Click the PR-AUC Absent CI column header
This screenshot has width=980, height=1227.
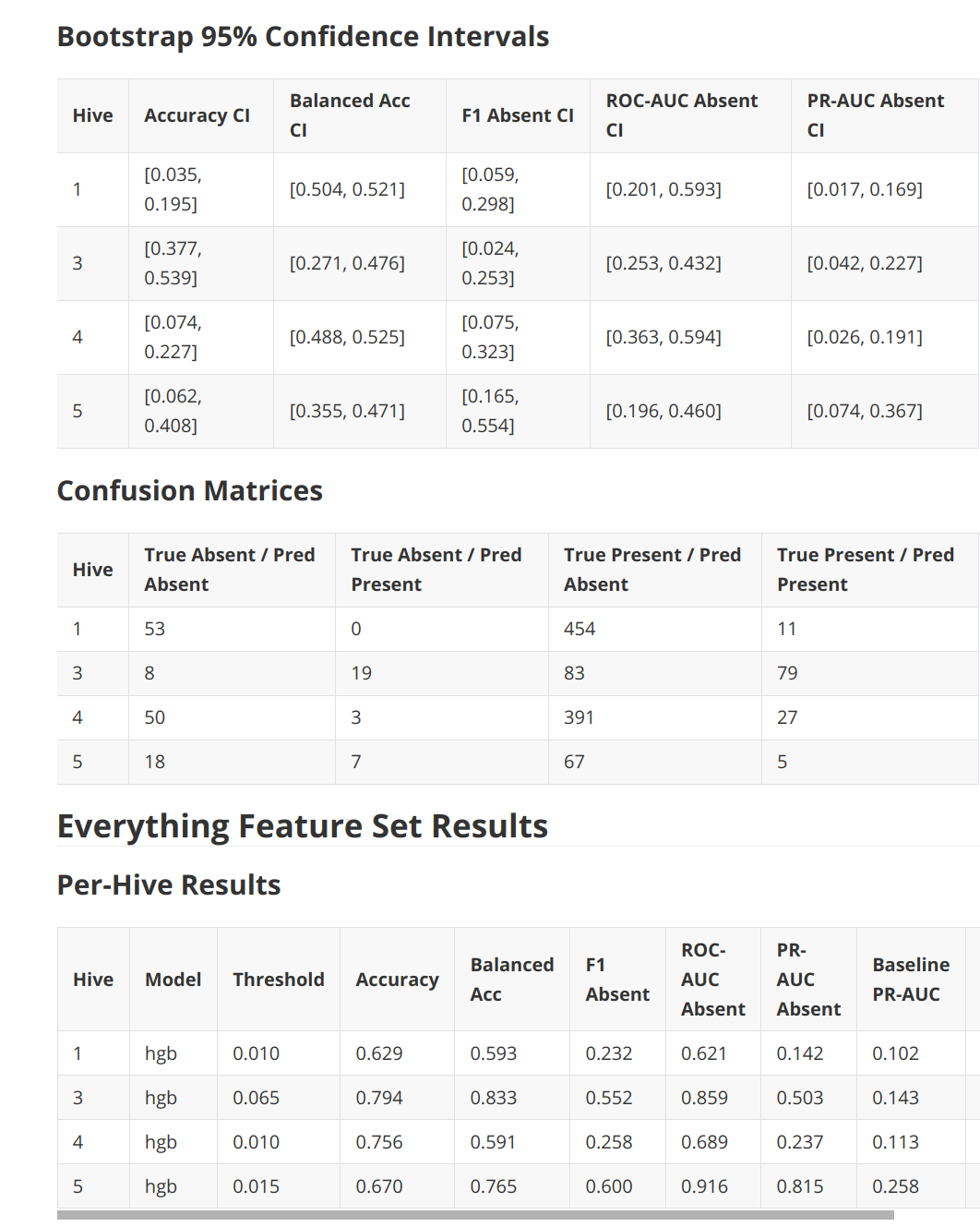click(885, 115)
